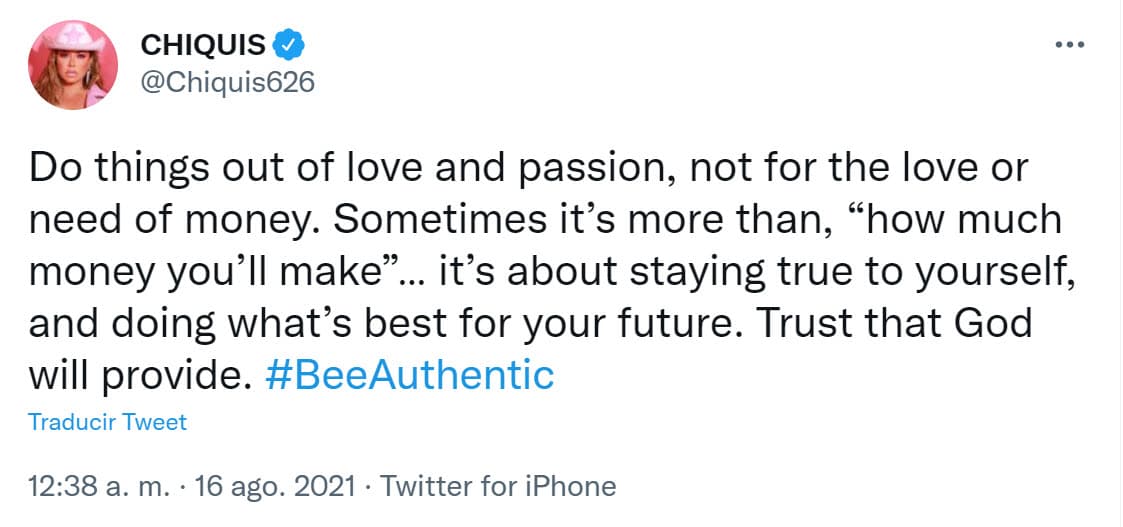Click the CHIQUIS display name

203,45
